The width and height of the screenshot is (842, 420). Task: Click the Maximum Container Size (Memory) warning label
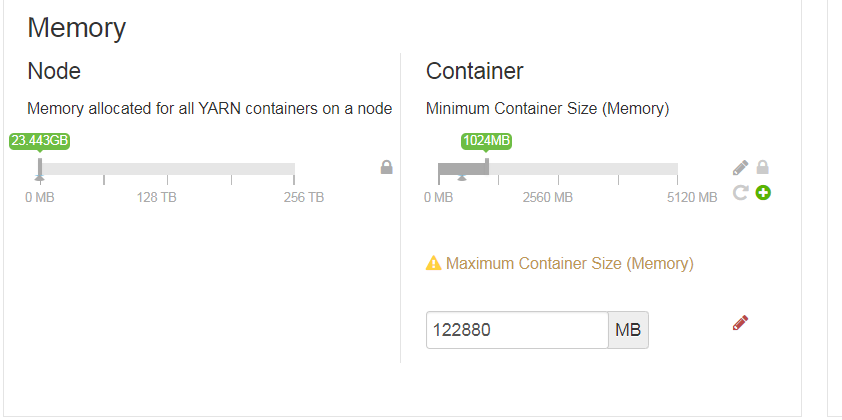[x=569, y=264]
